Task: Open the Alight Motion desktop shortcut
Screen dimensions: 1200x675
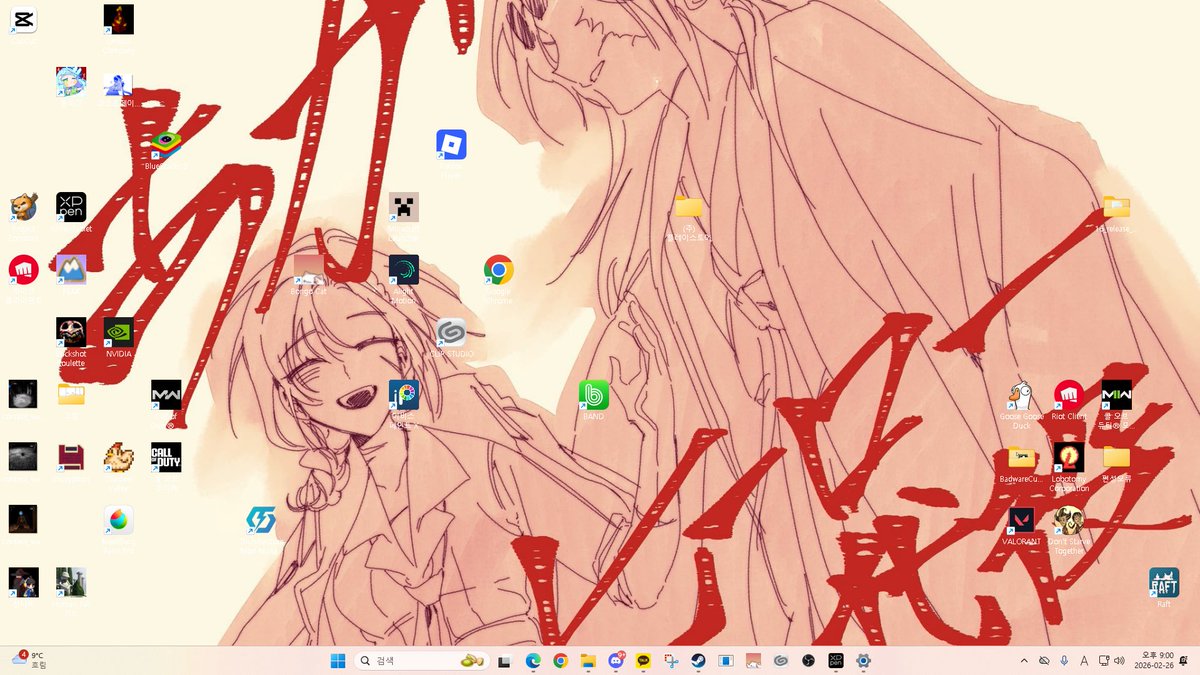Action: [x=404, y=270]
